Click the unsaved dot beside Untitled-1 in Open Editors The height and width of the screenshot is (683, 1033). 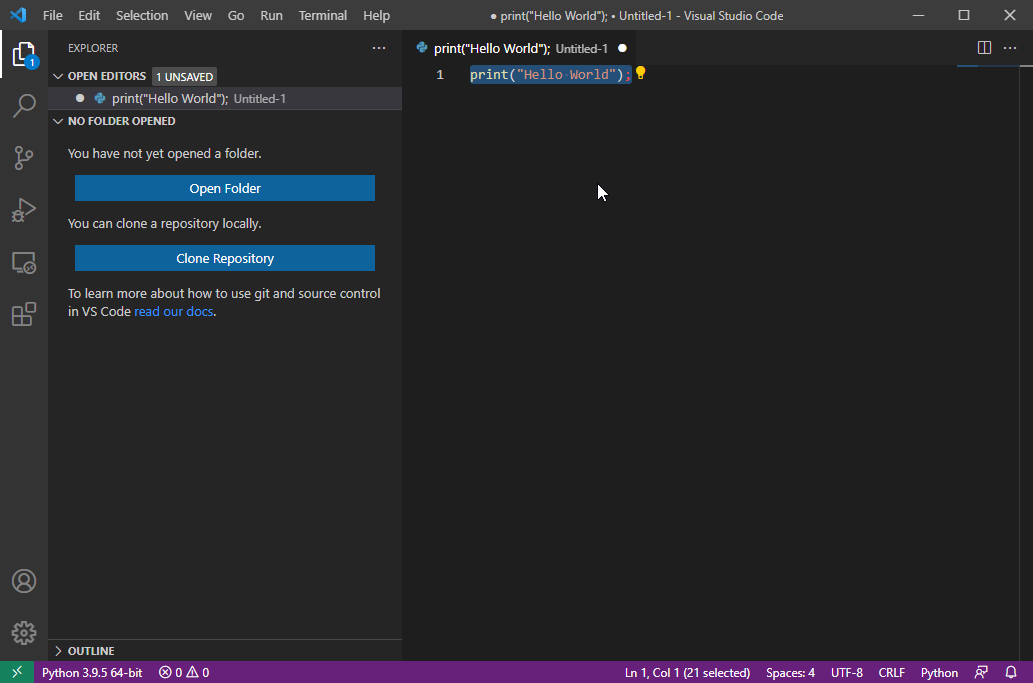80,98
